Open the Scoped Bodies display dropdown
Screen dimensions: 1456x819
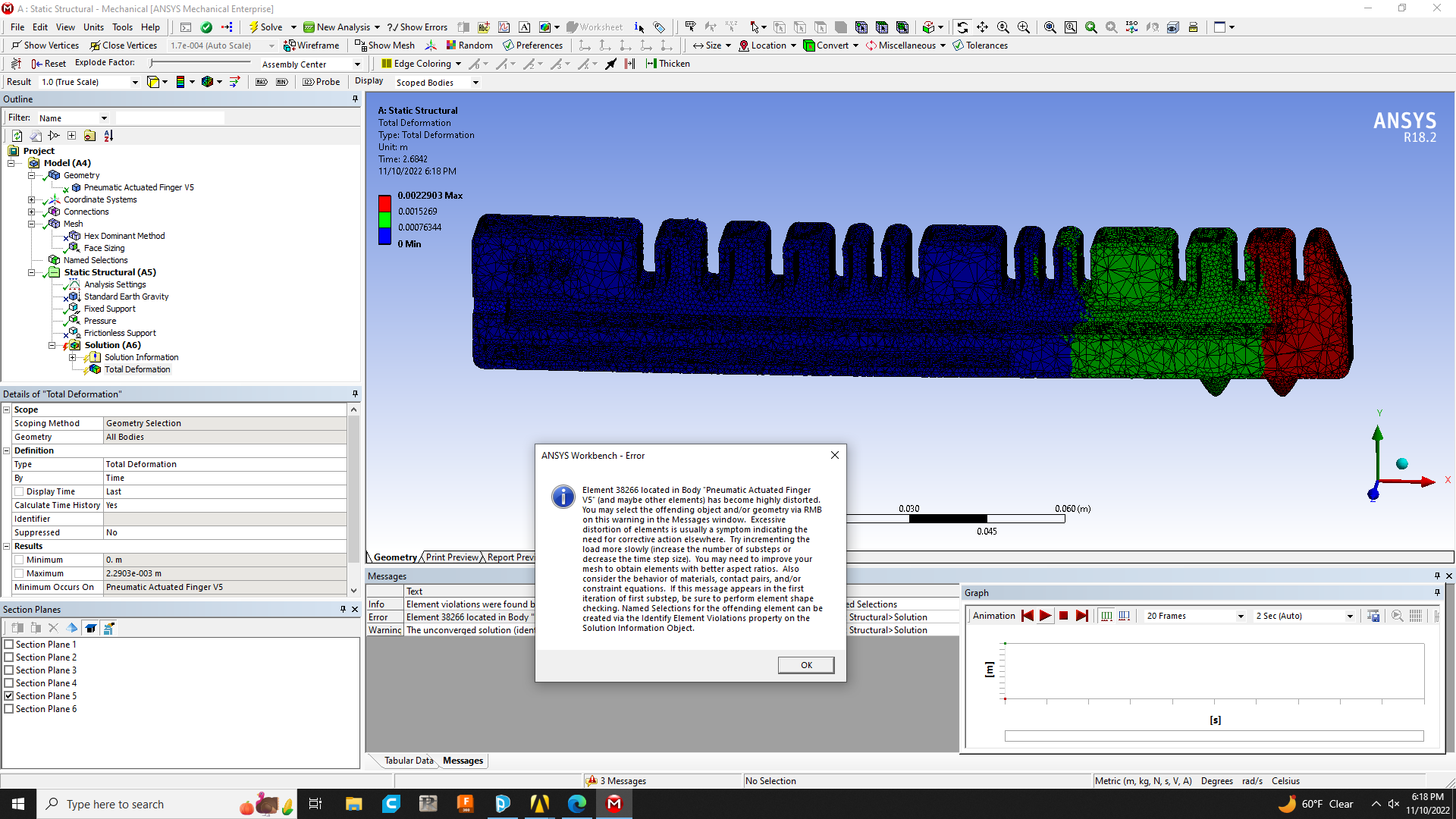475,83
